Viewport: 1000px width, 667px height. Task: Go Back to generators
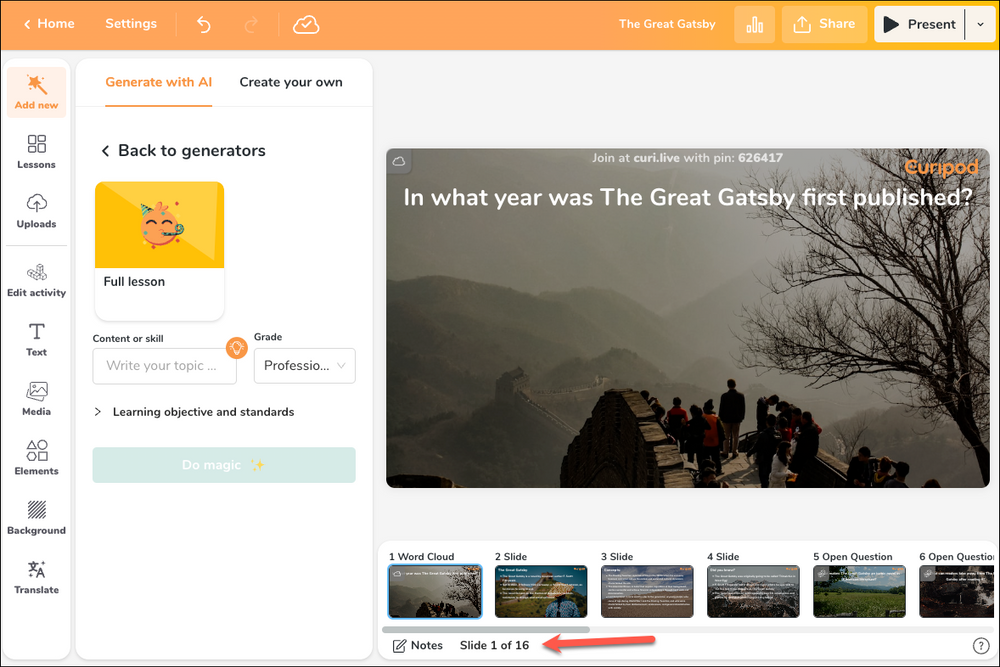tap(182, 150)
